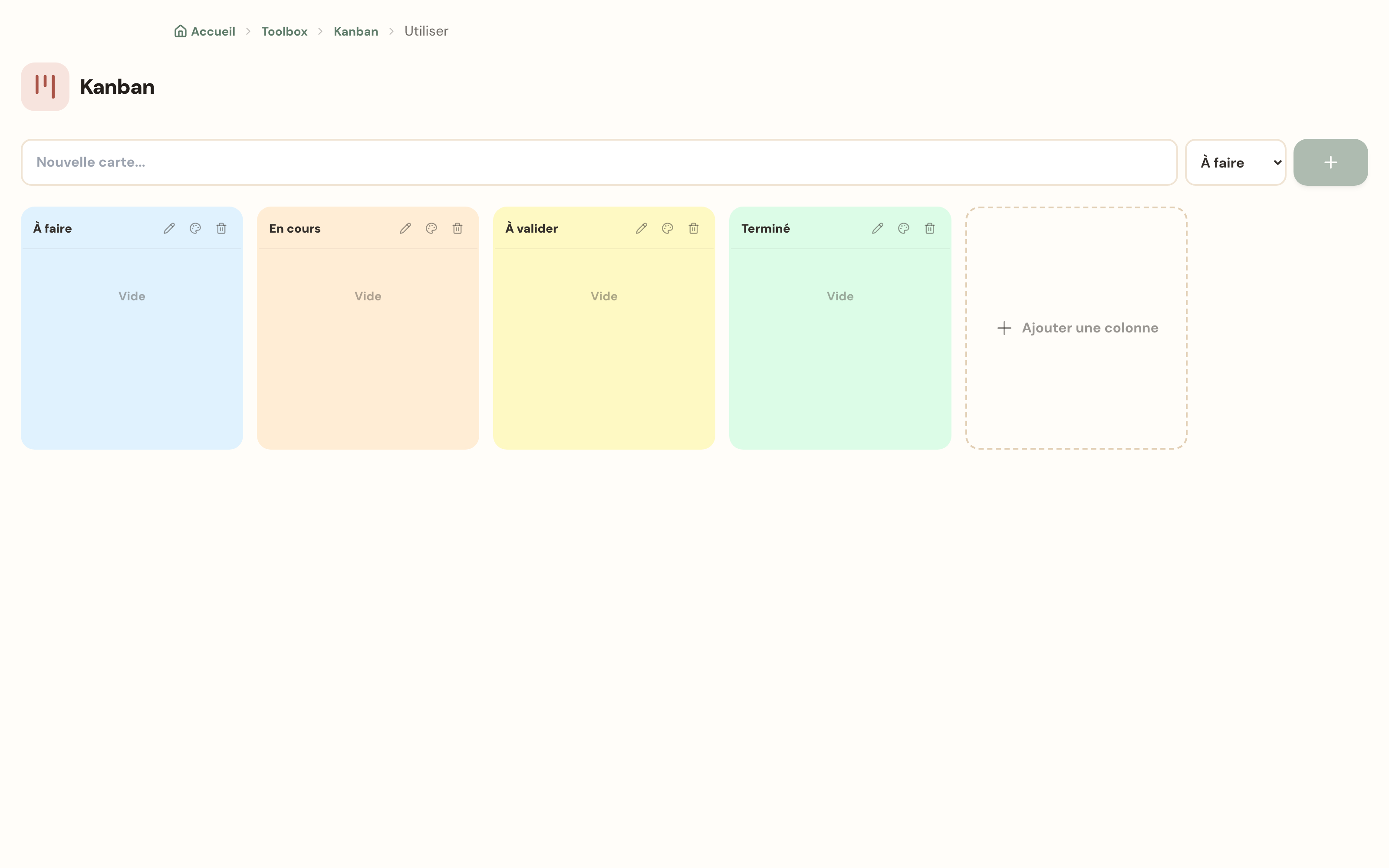Screen dimensions: 1389x868
Task: Click Vide placeholder in En cours column
Action: click(x=368, y=296)
